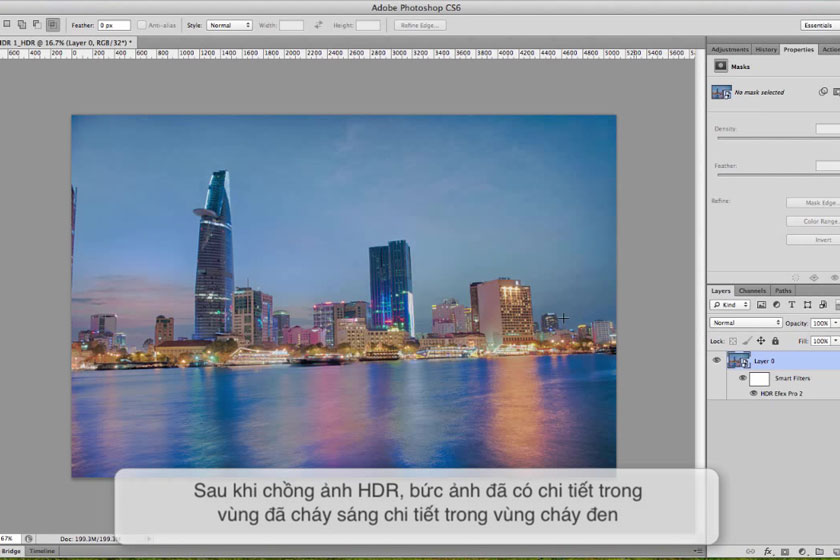Switch to the Paths tab
The image size is (840, 560).
783,290
